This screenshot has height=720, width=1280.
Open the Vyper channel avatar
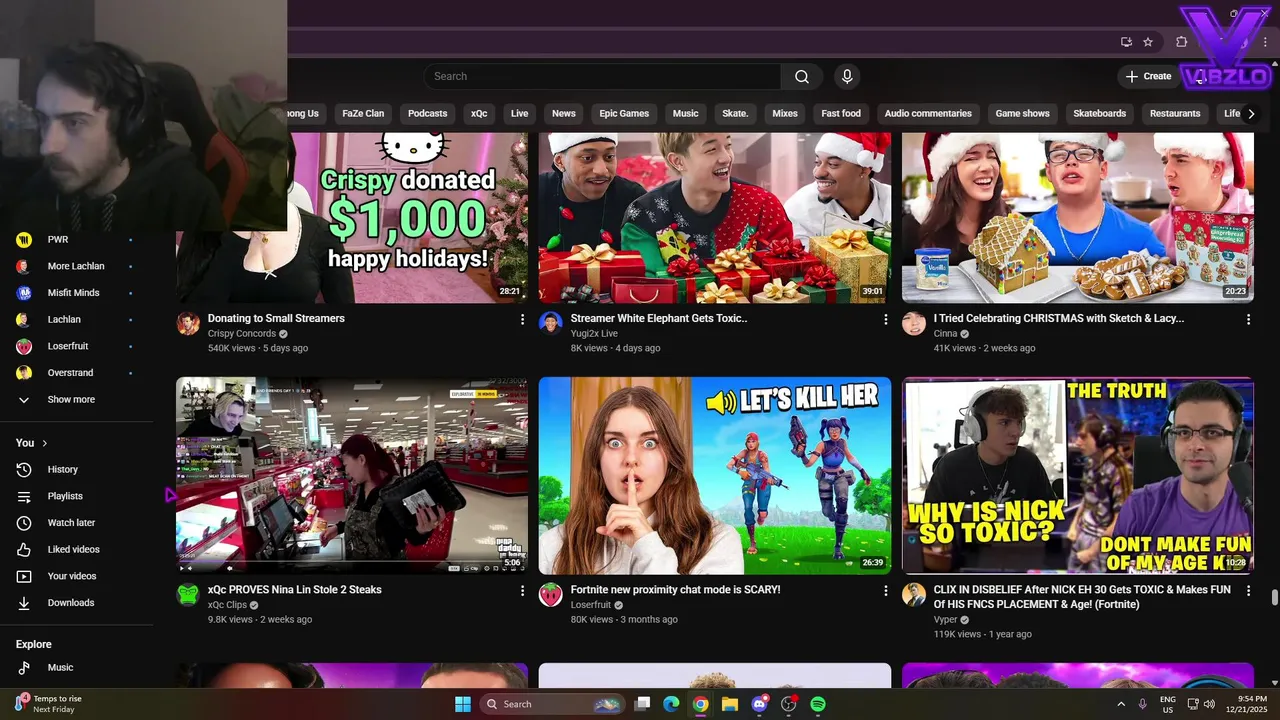pyautogui.click(x=914, y=594)
